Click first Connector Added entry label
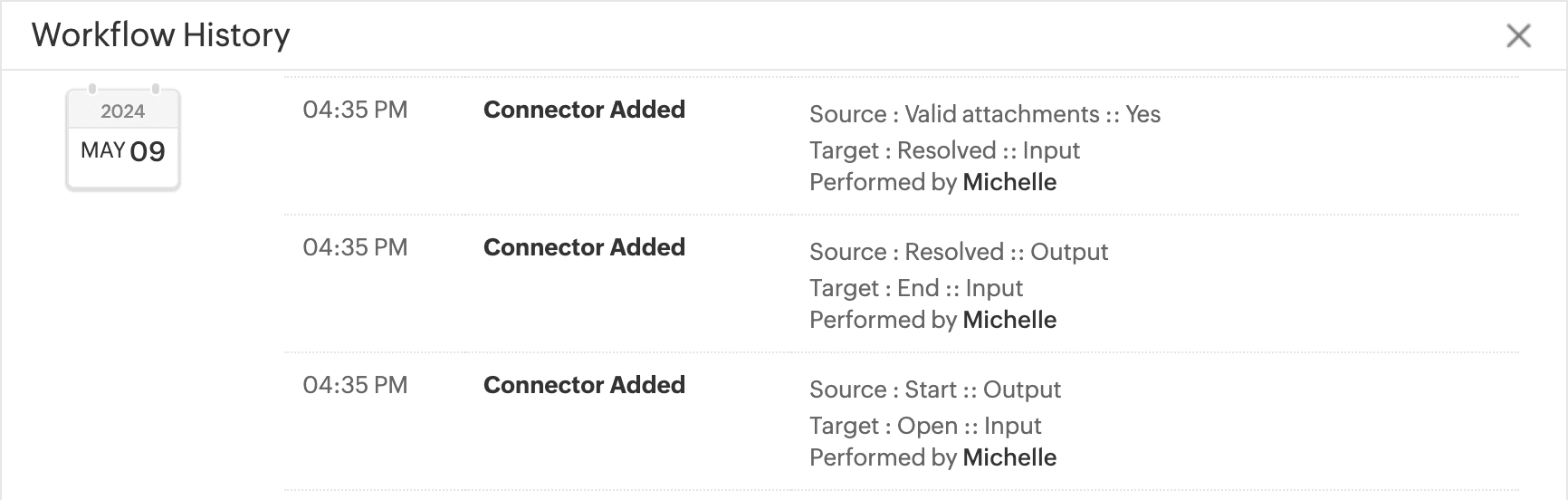Image resolution: width=1568 pixels, height=500 pixels. (584, 110)
